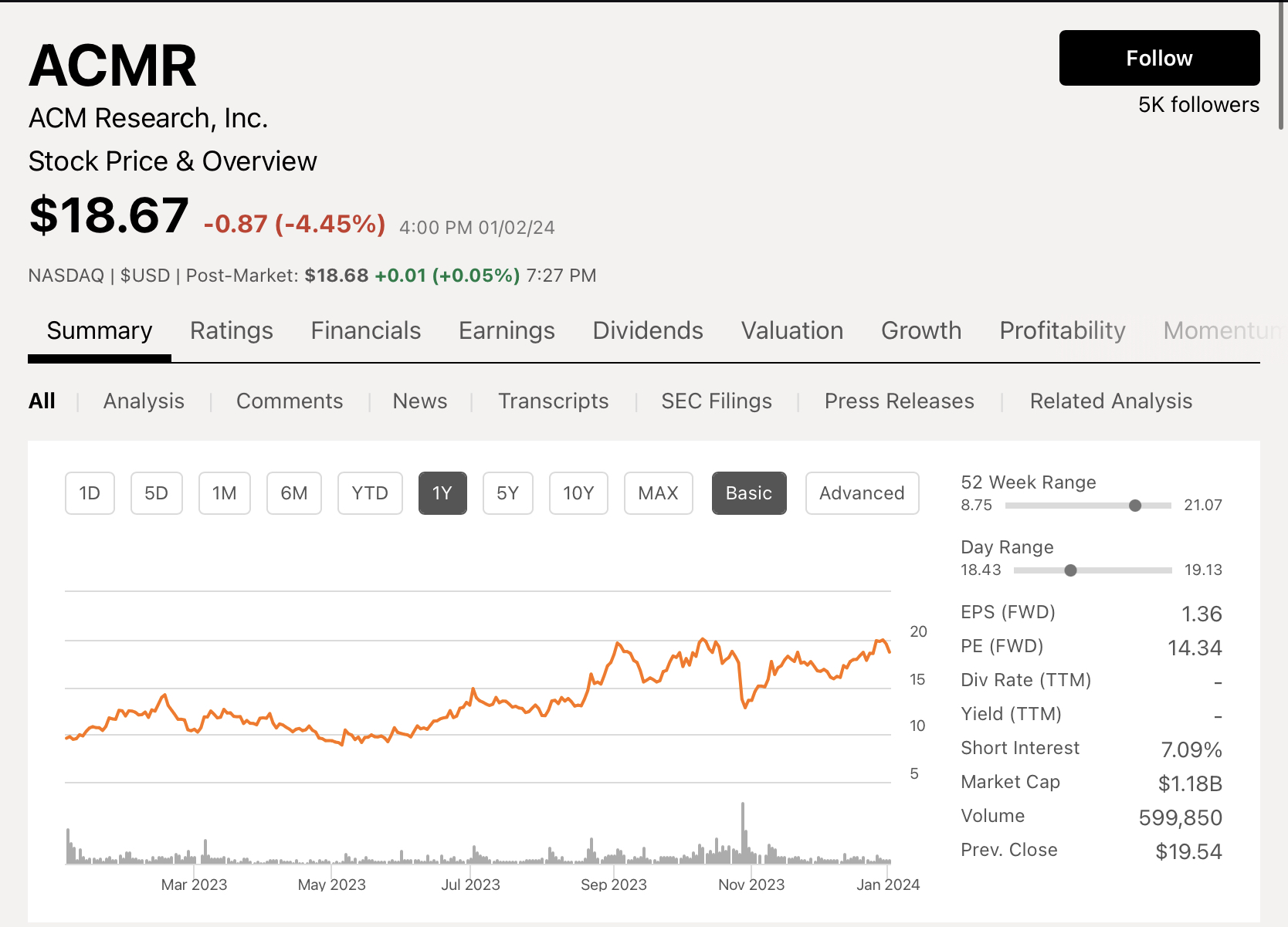Show Press Releases
Viewport: 1288px width, 927px height.
point(900,401)
